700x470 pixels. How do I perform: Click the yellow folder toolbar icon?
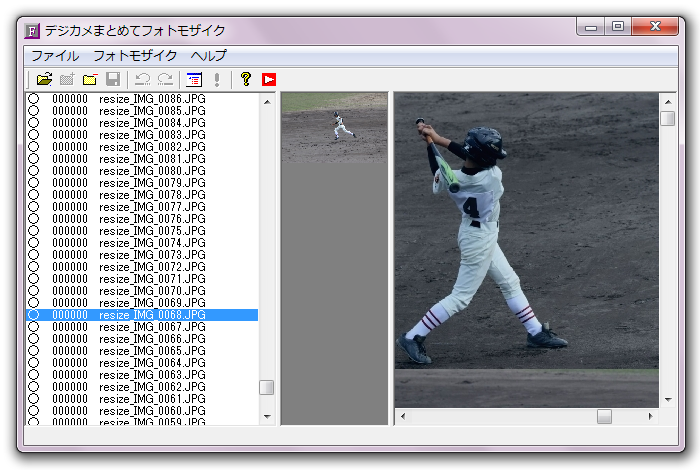coord(90,79)
